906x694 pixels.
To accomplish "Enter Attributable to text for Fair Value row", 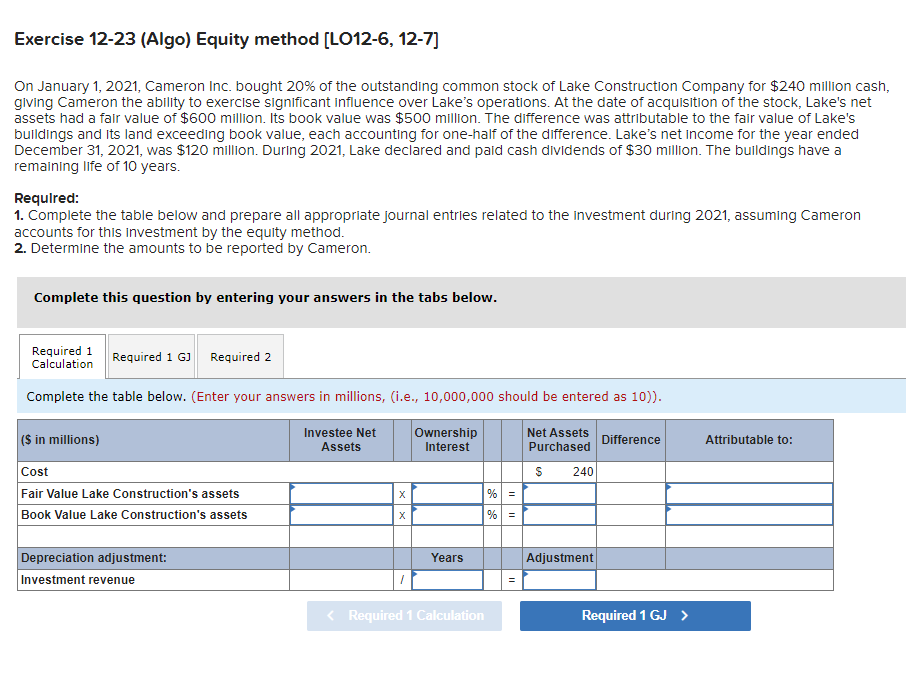I will pos(748,493).
